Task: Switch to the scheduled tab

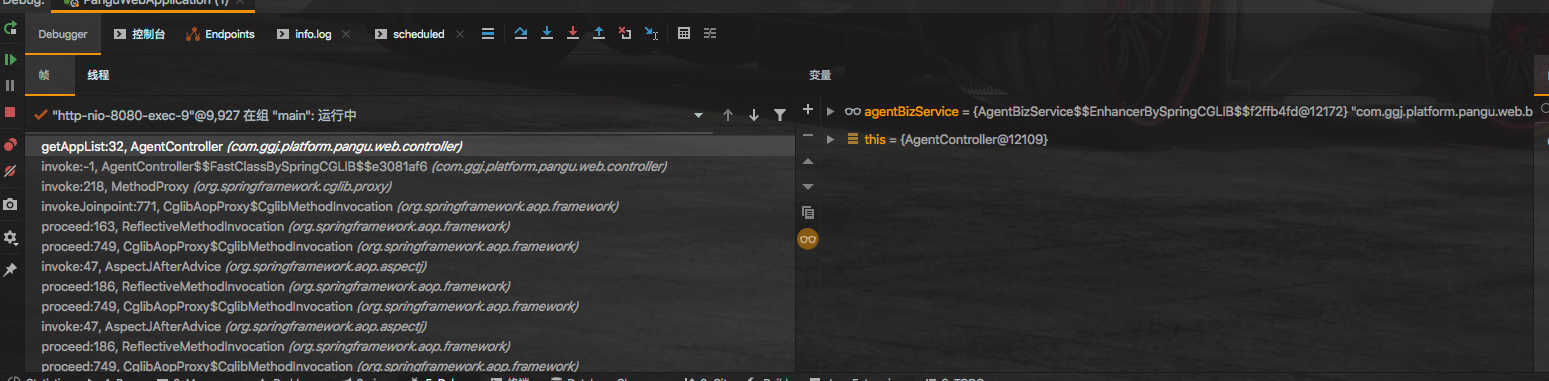Action: (409, 34)
